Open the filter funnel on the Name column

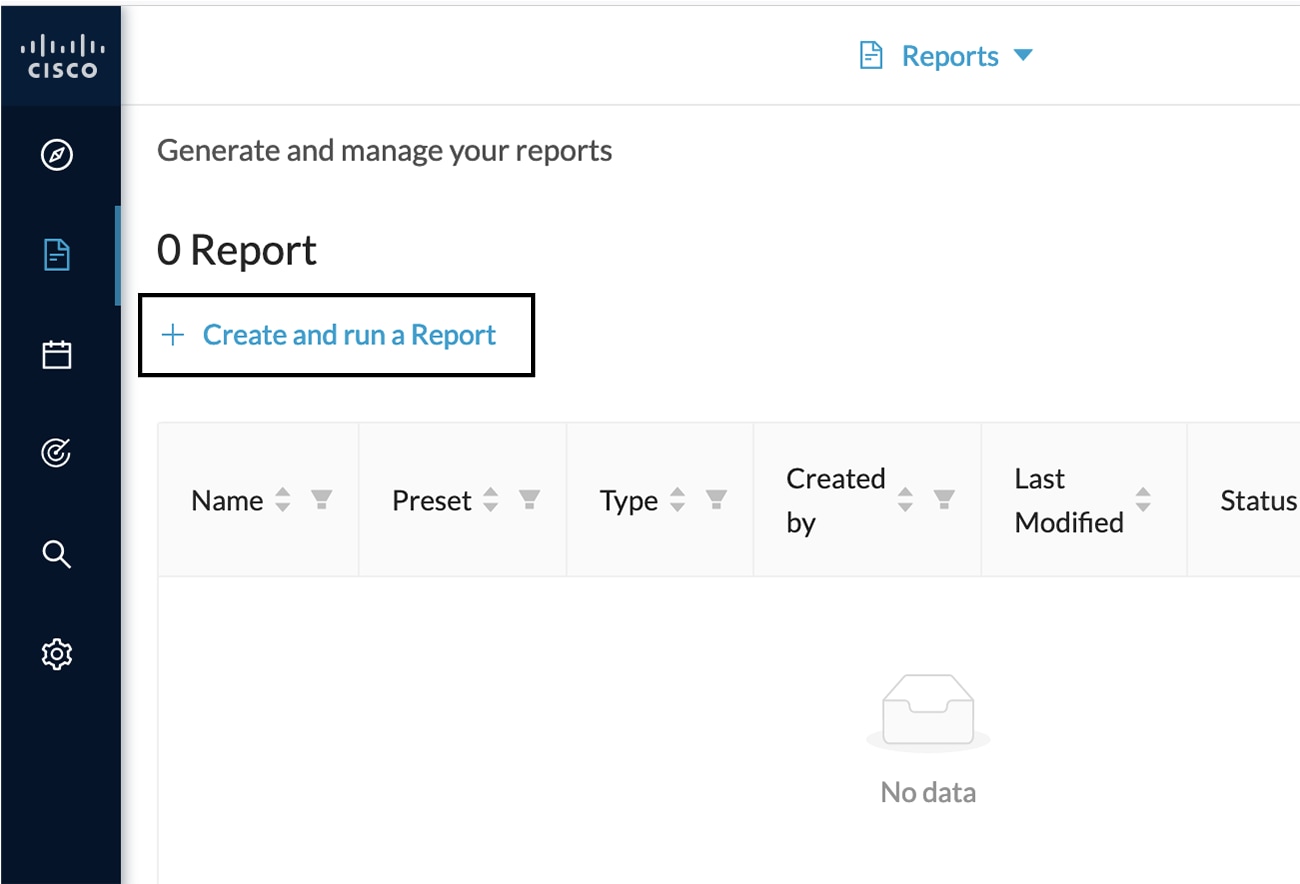tap(320, 500)
